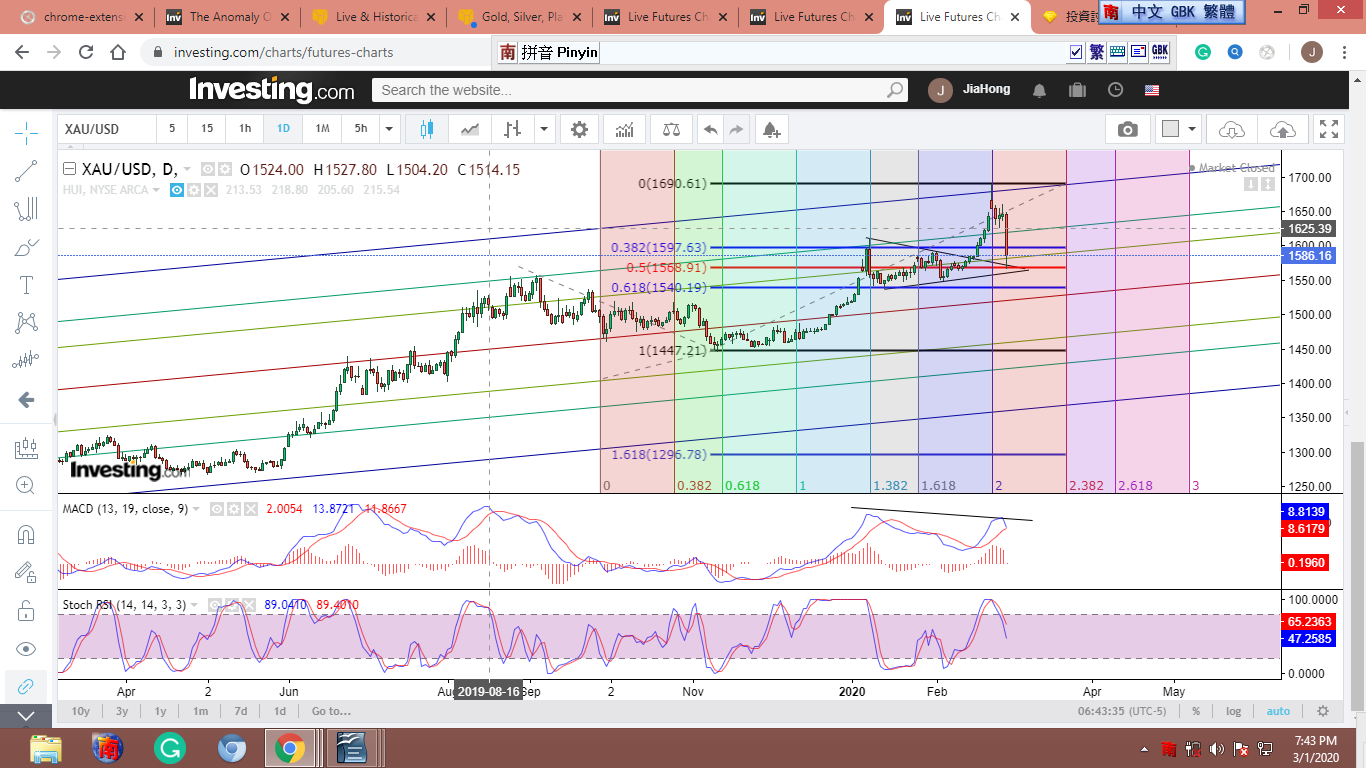Save chart layout to cloud upload icon
Viewport: 1366px width, 768px height.
pyautogui.click(x=1282, y=129)
